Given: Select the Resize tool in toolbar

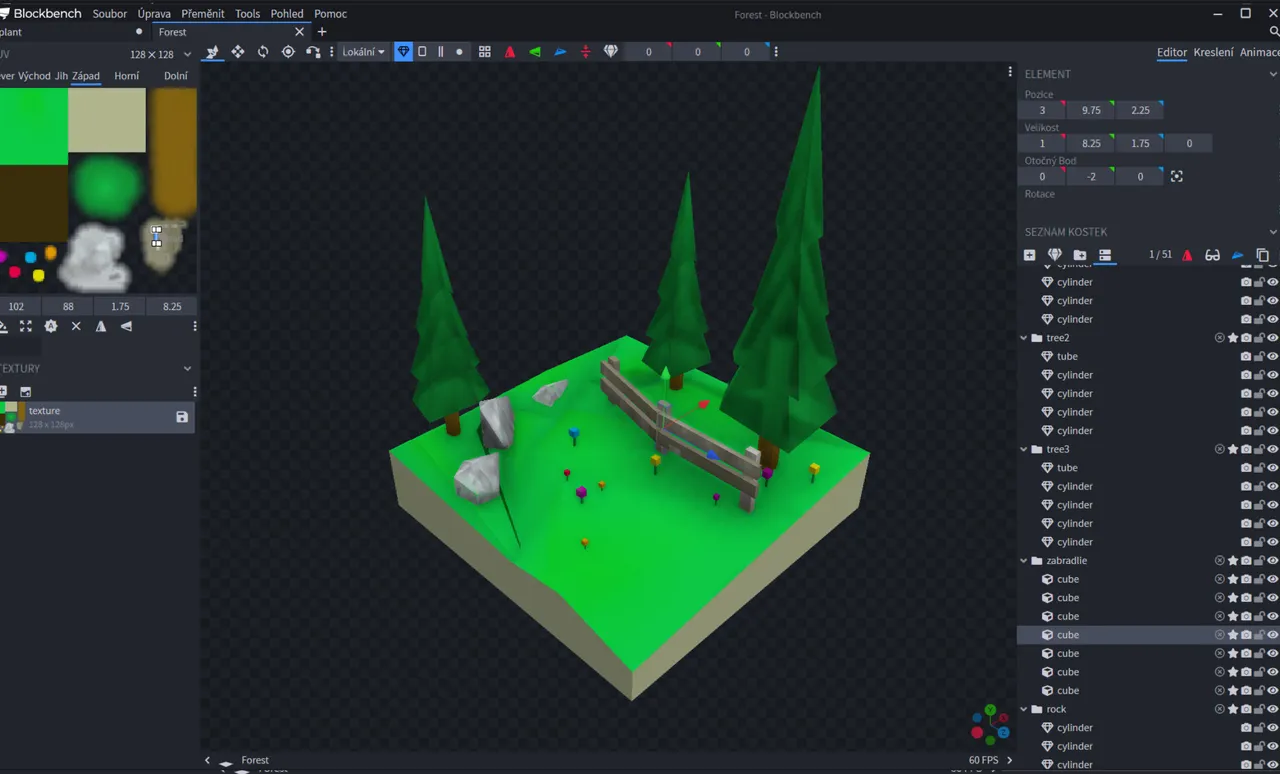Looking at the screenshot, I should [238, 52].
